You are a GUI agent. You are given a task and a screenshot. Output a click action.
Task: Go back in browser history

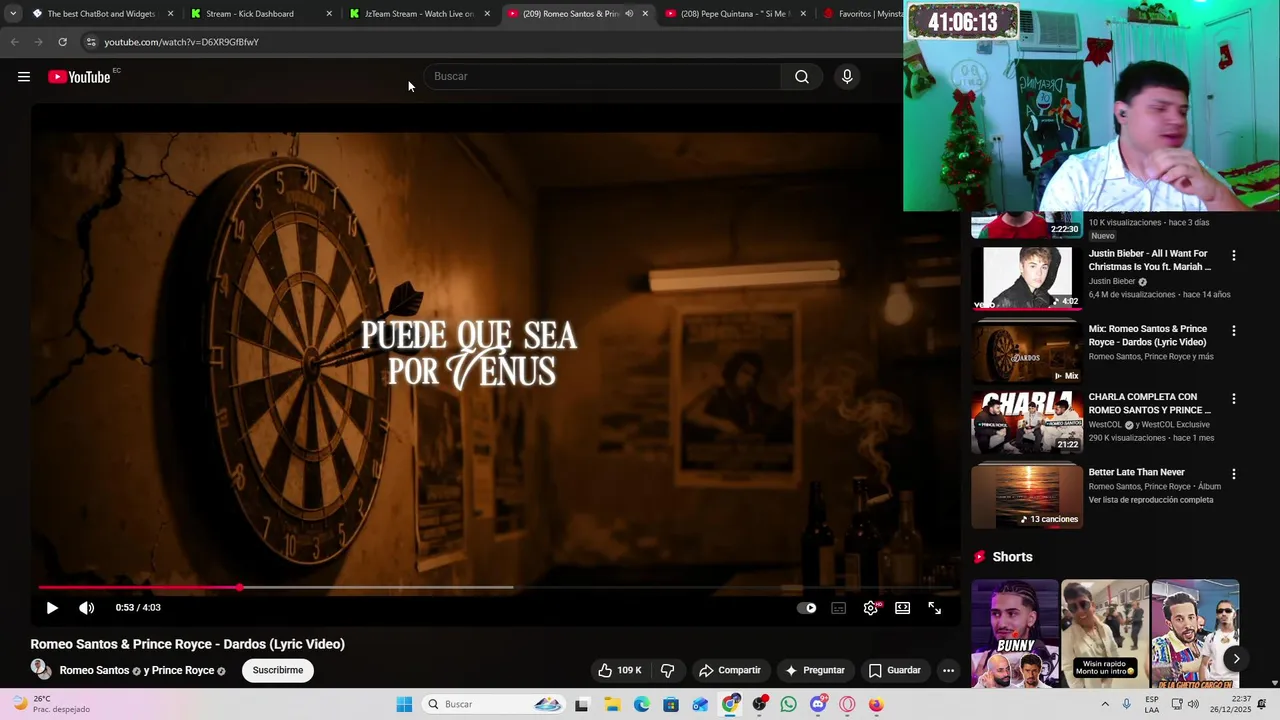tap(14, 42)
